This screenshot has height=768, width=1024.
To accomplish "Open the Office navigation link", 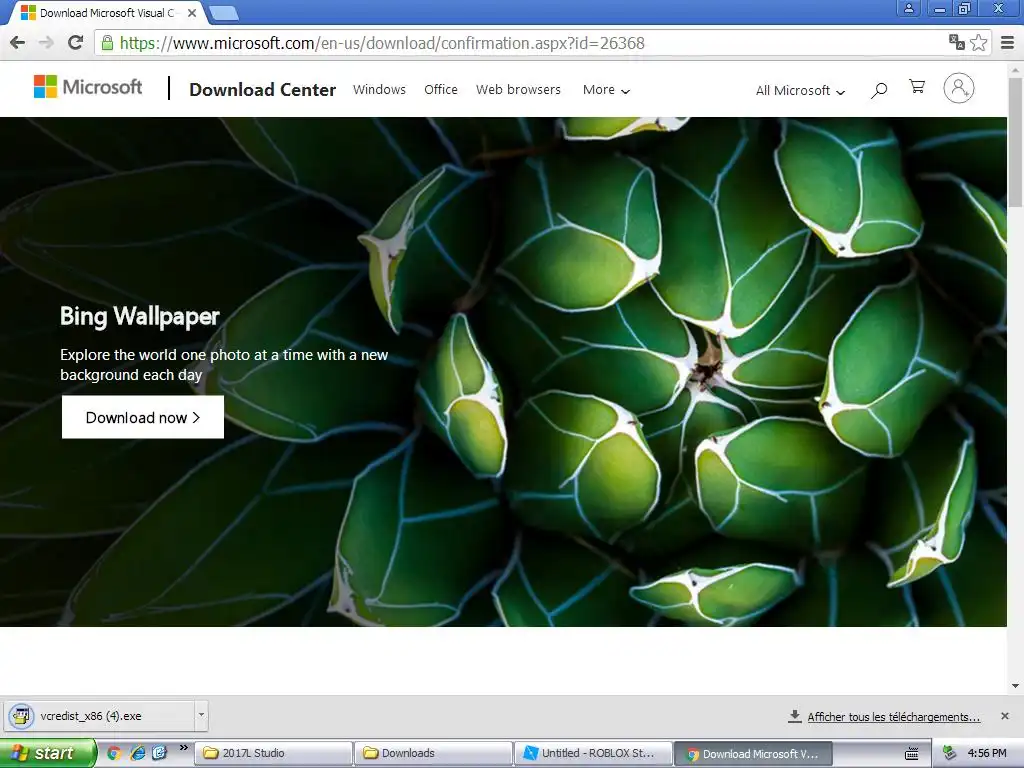I will [x=441, y=89].
